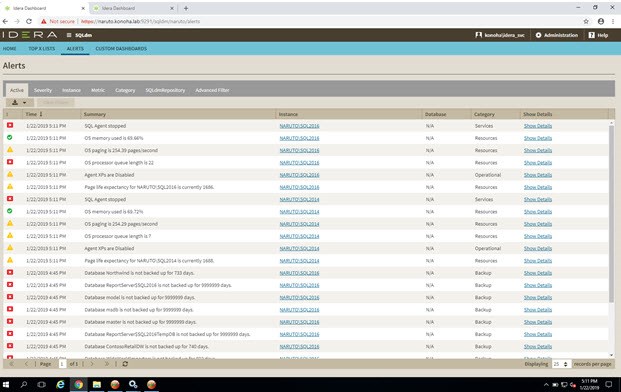Open the Custom Dashboards tab
621x392 pixels.
pos(121,48)
